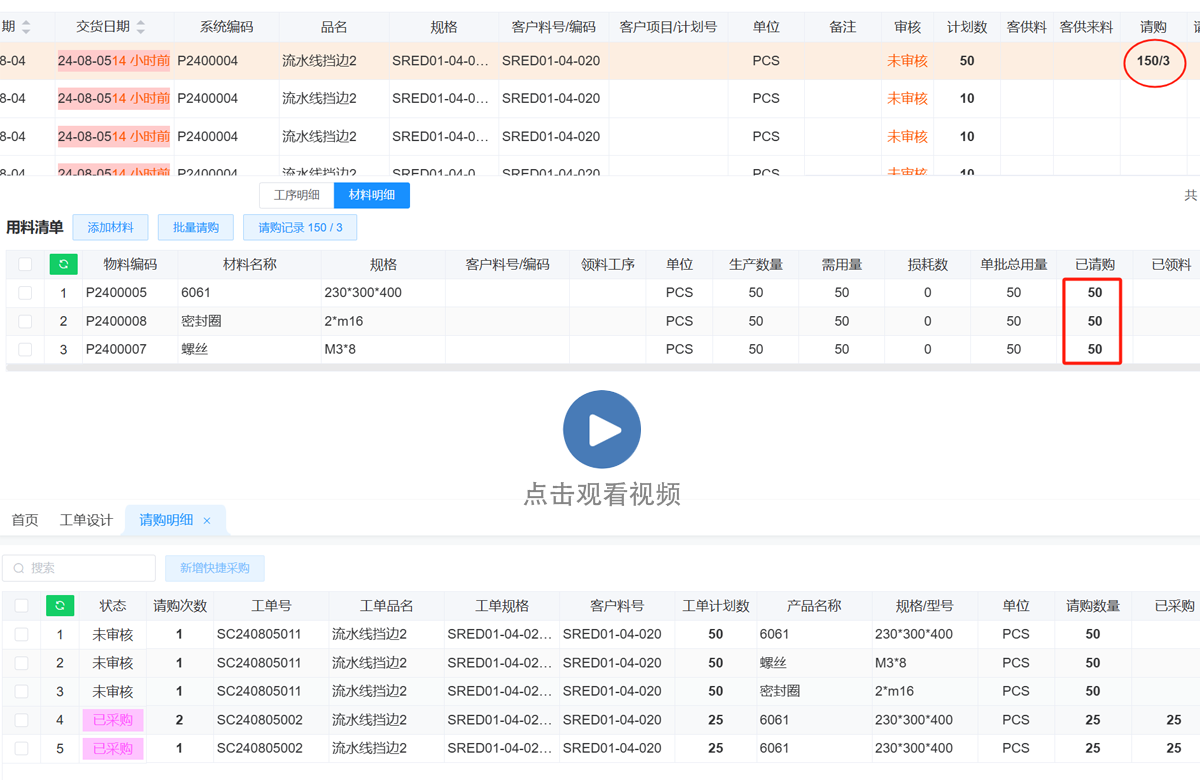Viewport: 1200px width, 780px height.
Task: Tick checkbox for 密封圈 material row
Action: [x=25, y=321]
